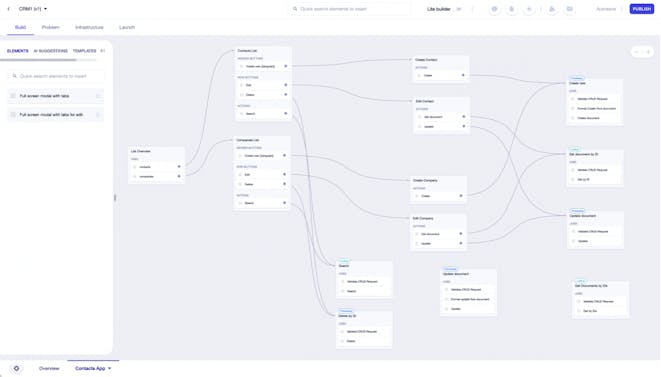Image resolution: width=661 pixels, height=377 pixels.
Task: Select the List Overview node title
Action: 141,151
